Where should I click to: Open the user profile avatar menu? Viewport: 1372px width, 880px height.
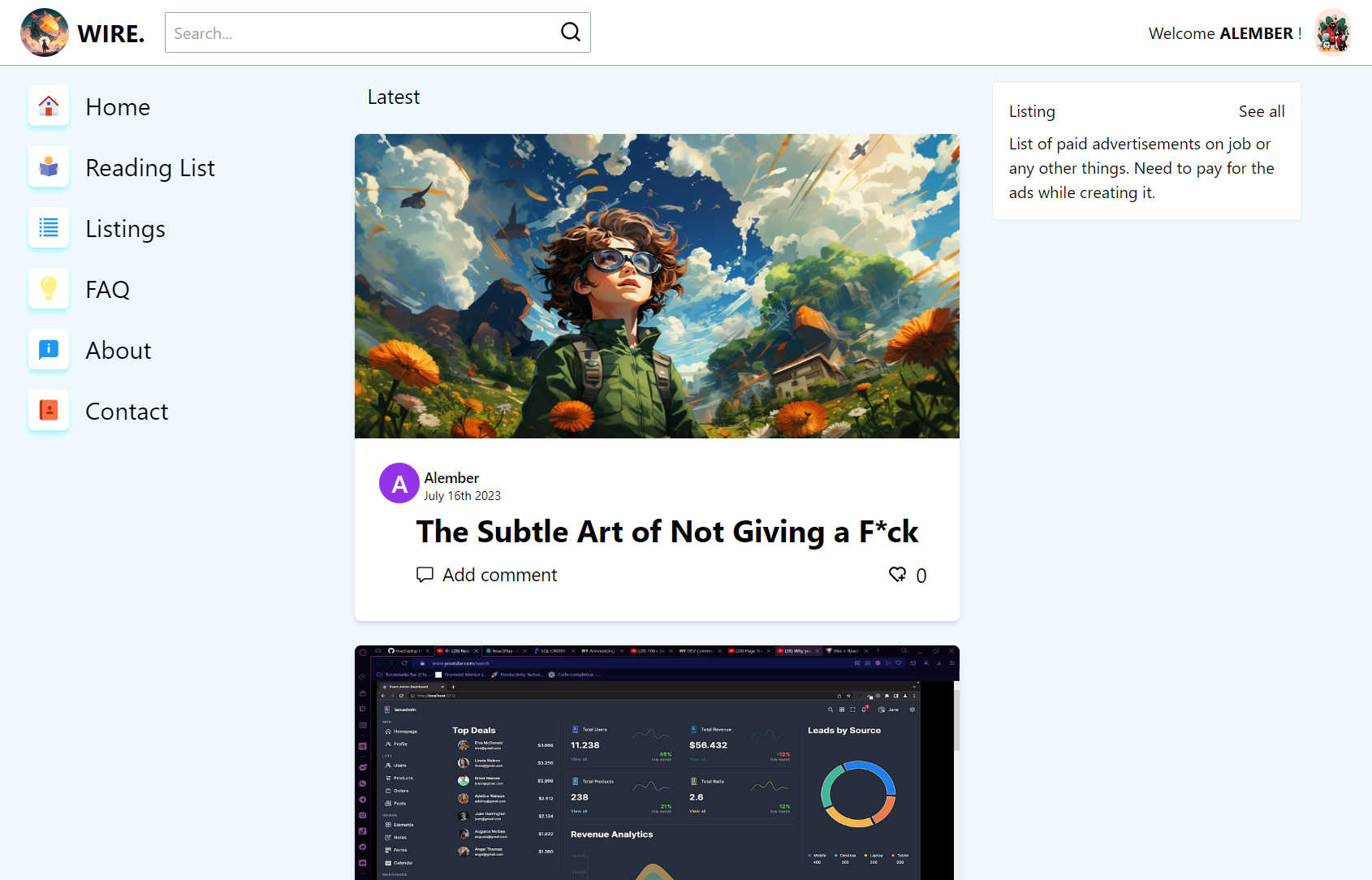pos(1332,32)
